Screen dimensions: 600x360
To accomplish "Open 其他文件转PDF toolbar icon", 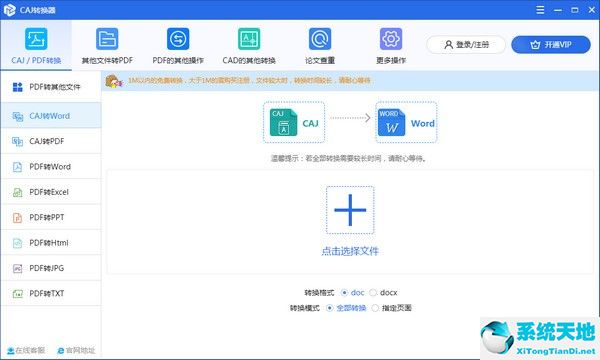I will click(x=107, y=39).
